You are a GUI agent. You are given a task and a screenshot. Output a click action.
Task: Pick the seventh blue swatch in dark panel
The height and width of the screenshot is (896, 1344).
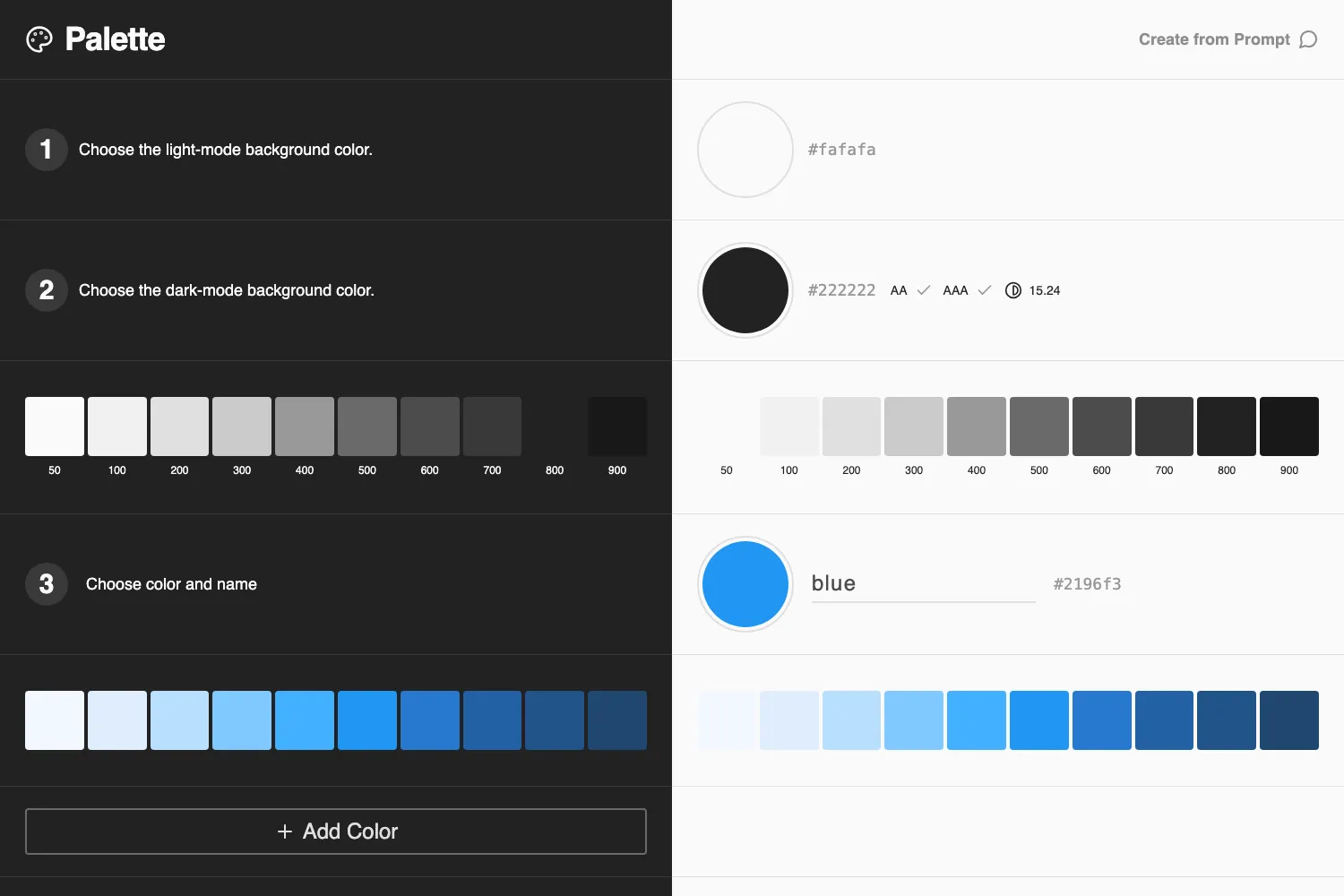(430, 720)
